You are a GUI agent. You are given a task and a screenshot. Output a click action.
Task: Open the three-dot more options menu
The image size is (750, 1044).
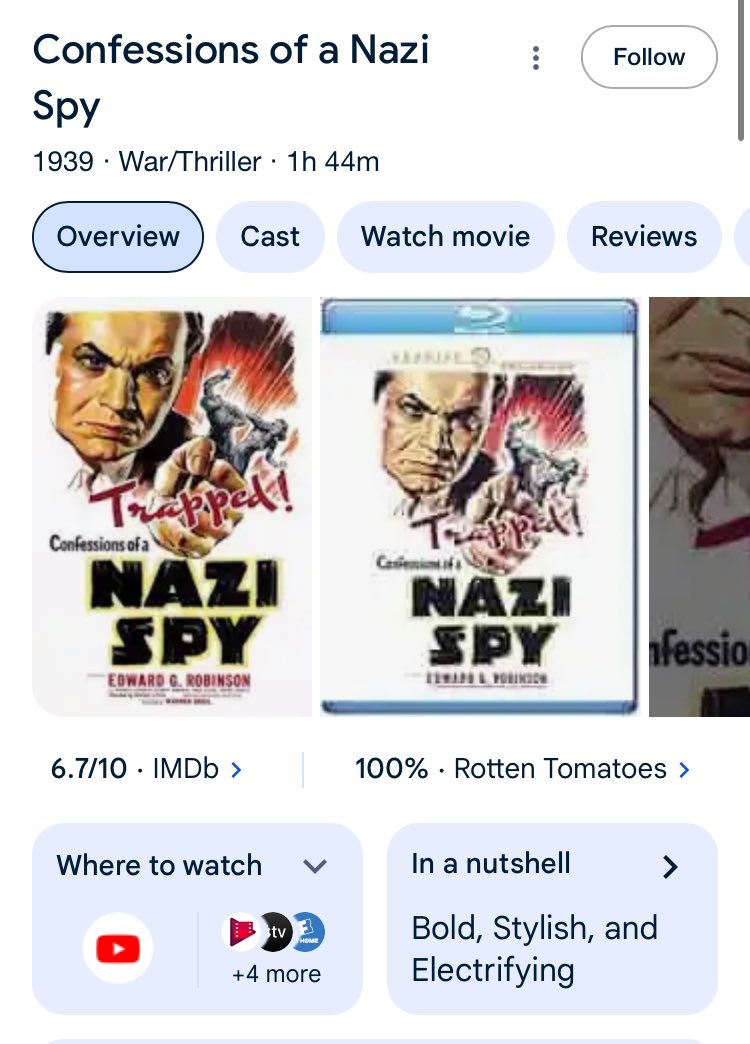point(536,58)
